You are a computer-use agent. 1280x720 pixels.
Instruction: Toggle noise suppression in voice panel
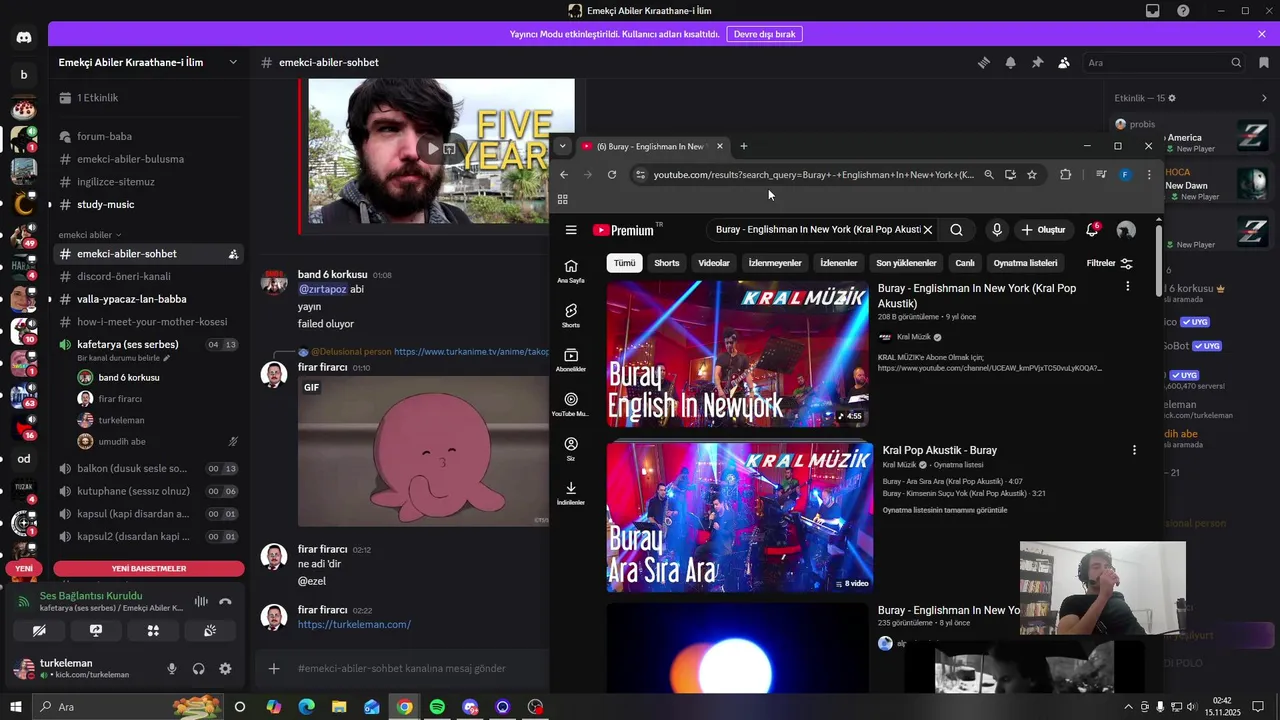click(201, 601)
